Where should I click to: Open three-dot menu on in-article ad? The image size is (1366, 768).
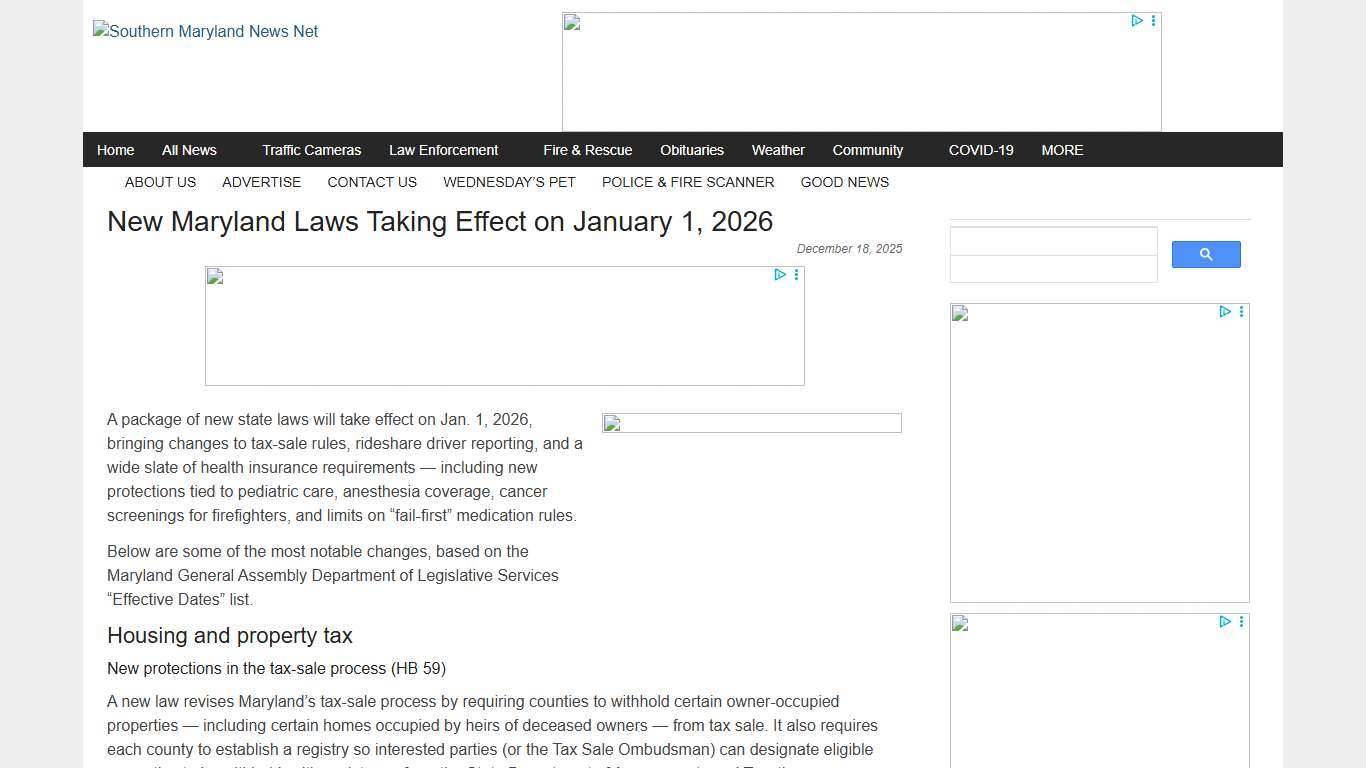point(796,275)
